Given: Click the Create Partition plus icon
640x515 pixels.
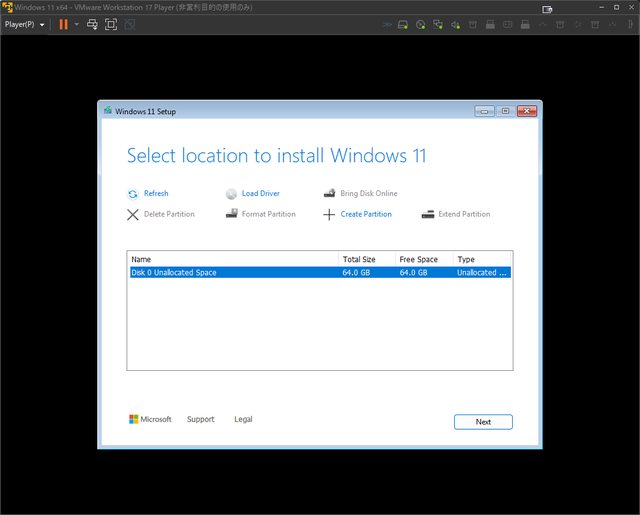Looking at the screenshot, I should (329, 214).
